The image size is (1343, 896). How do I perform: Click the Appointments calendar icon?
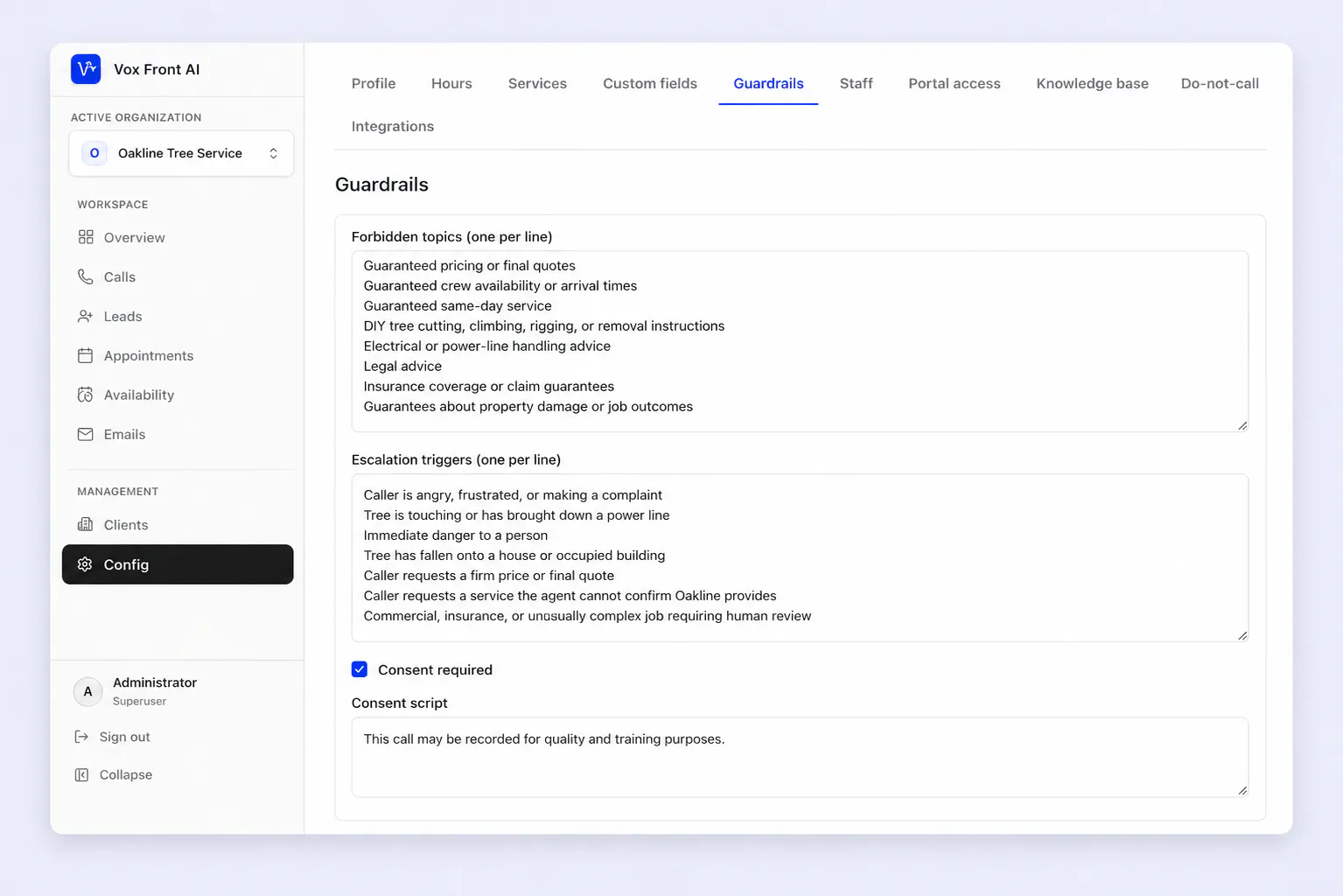(86, 355)
